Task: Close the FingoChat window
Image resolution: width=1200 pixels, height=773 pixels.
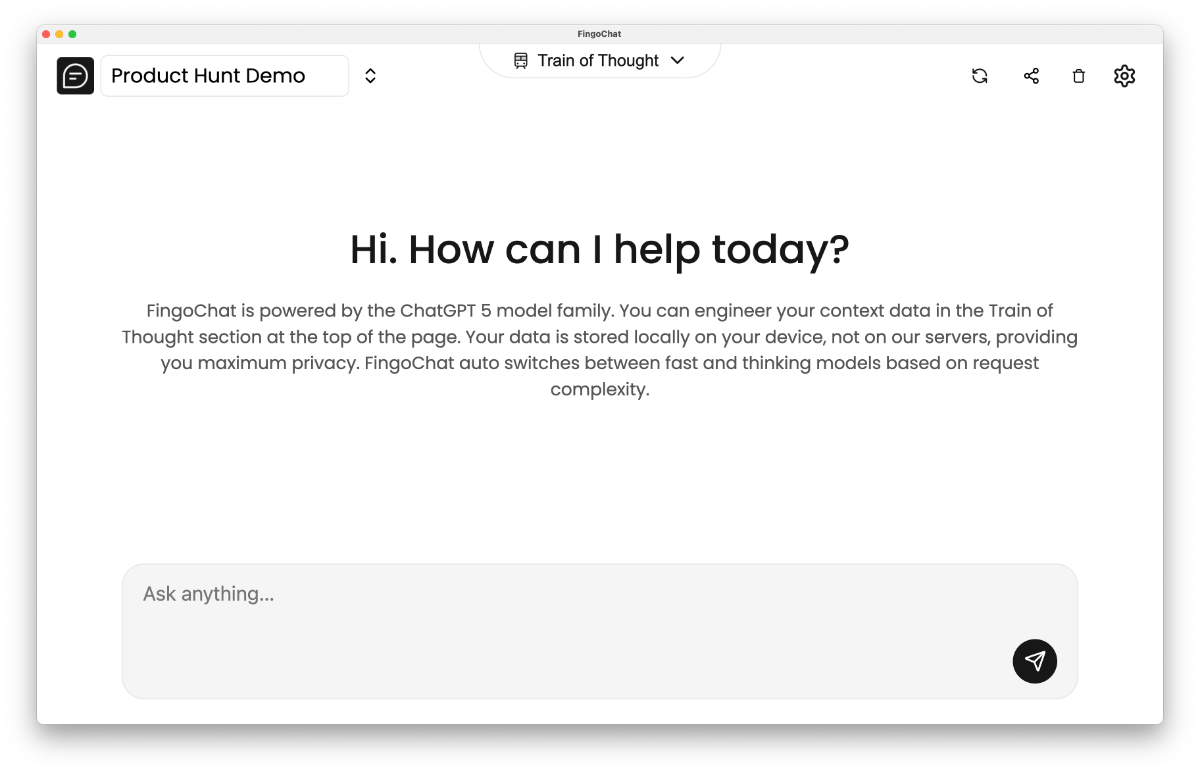Action: click(x=46, y=34)
